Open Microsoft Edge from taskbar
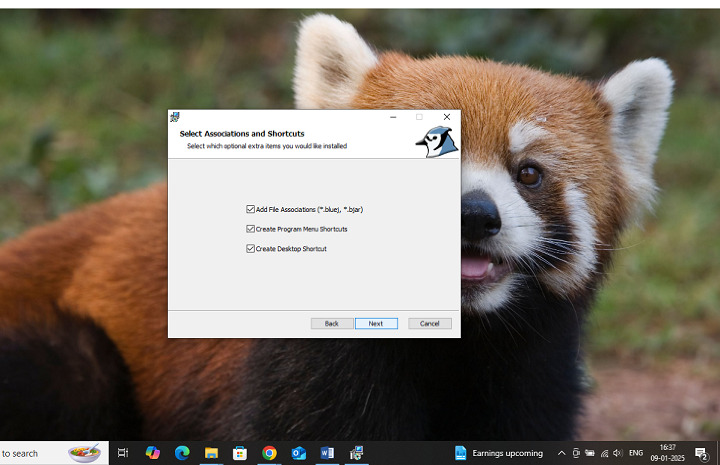 click(x=182, y=454)
